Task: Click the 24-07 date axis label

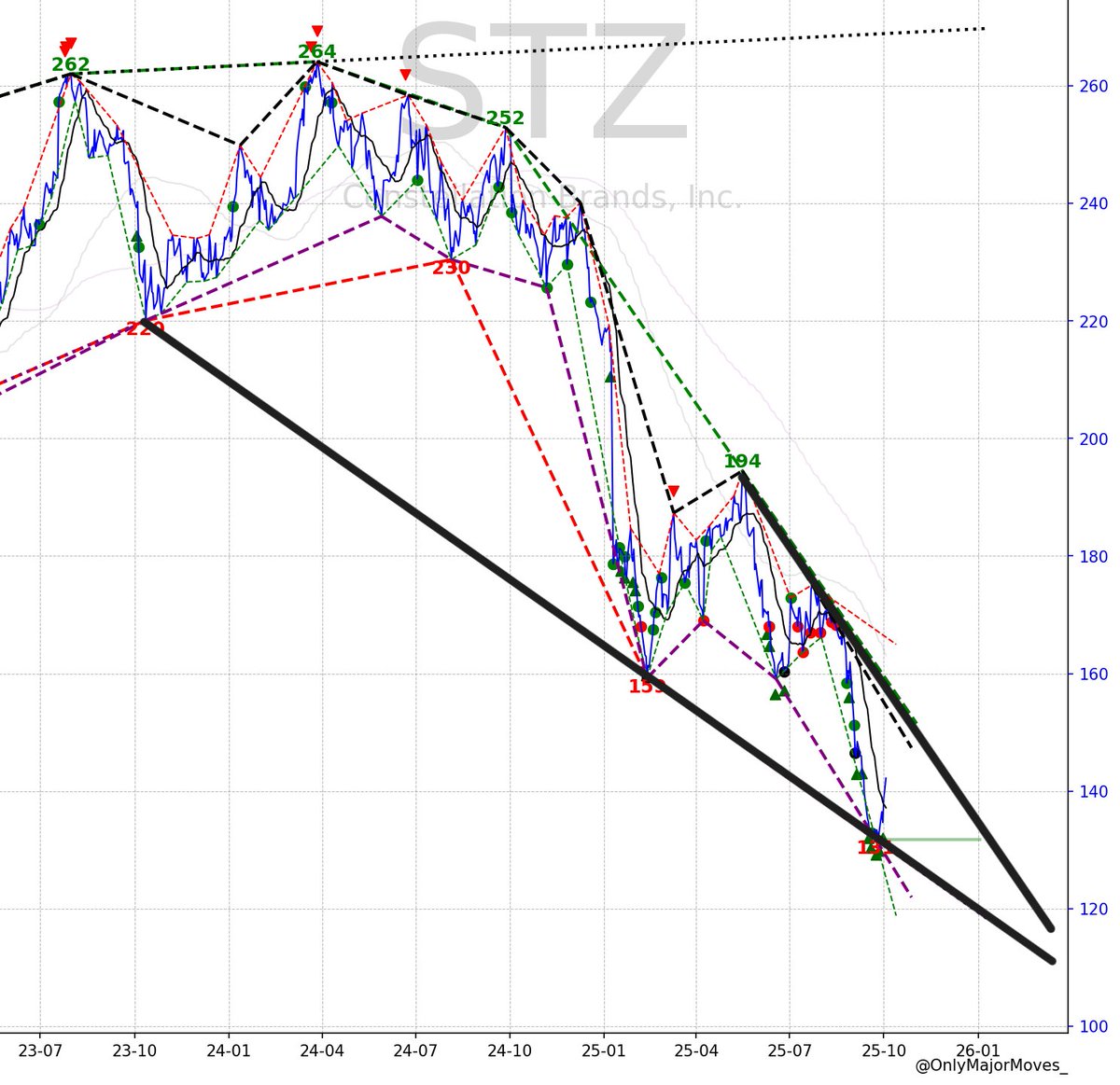Action: [415, 1050]
